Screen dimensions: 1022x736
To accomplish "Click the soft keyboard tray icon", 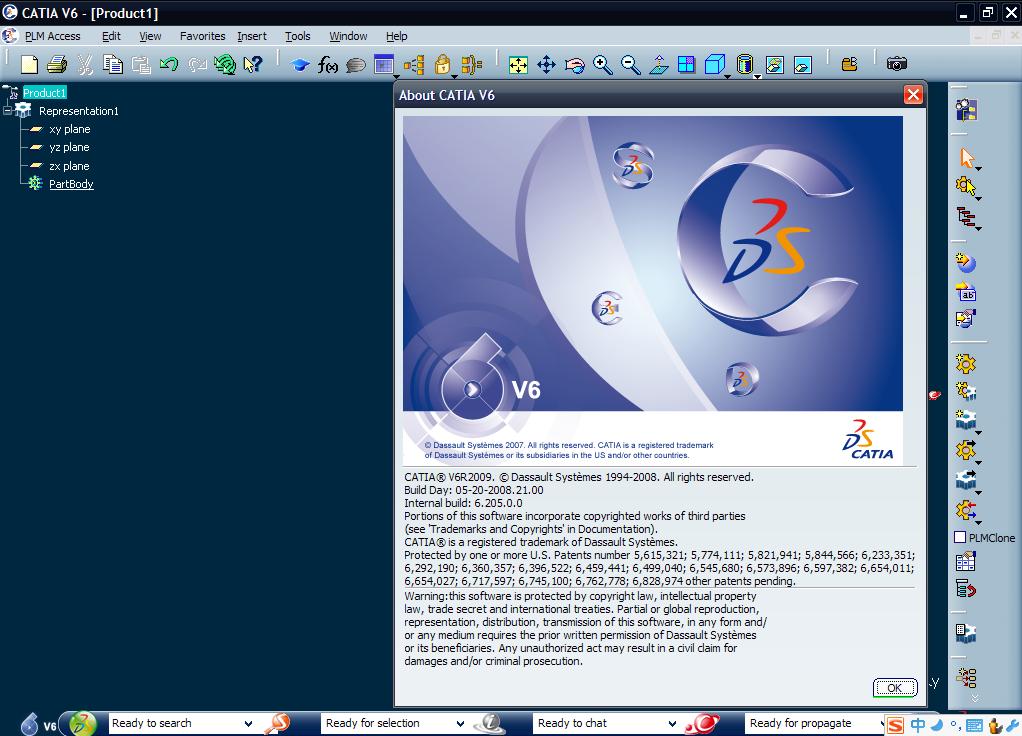I will [975, 725].
